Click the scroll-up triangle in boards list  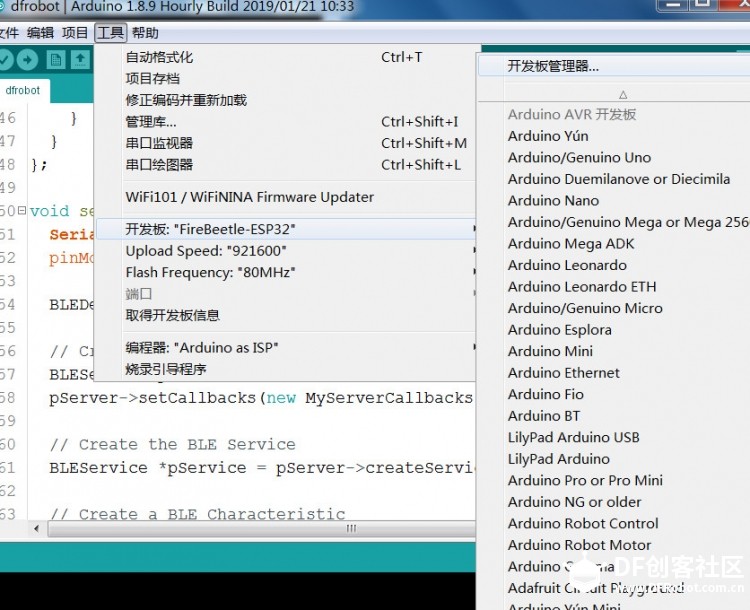pyautogui.click(x=623, y=95)
